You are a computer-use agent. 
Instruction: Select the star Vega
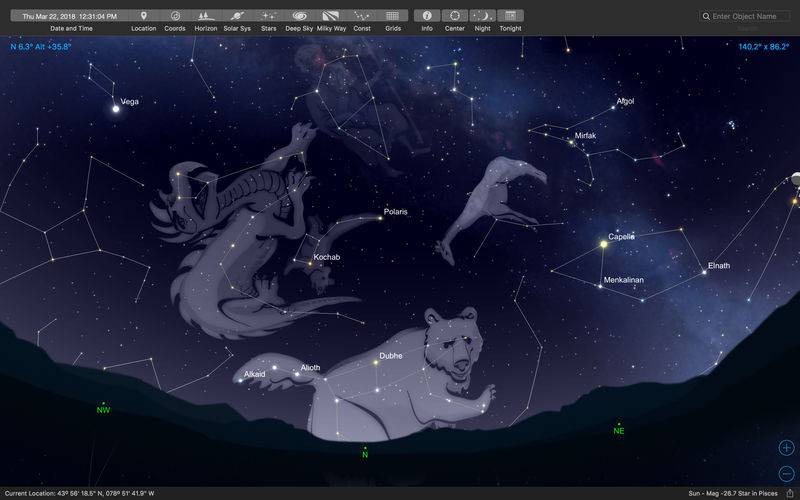(x=116, y=109)
